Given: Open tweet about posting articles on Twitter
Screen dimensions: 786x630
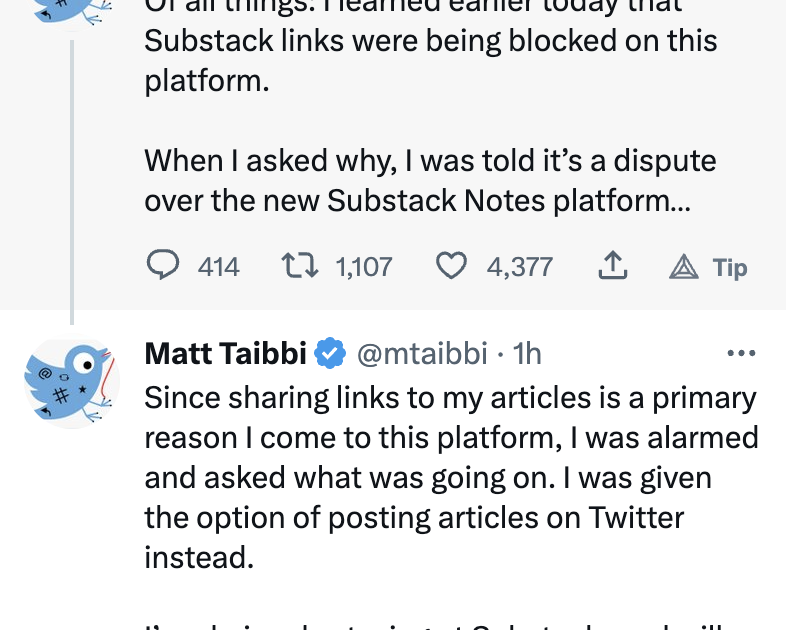Looking at the screenshot, I should click(x=450, y=477).
